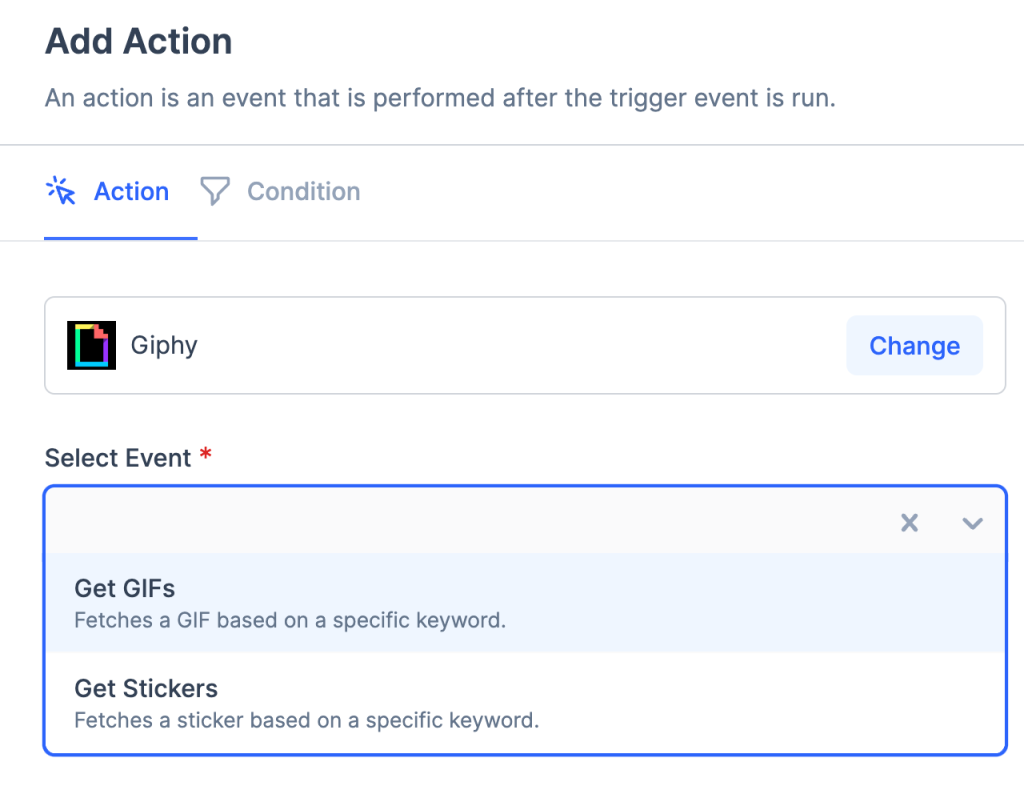Select the Get GIFs event option
This screenshot has width=1024, height=802.
(124, 588)
